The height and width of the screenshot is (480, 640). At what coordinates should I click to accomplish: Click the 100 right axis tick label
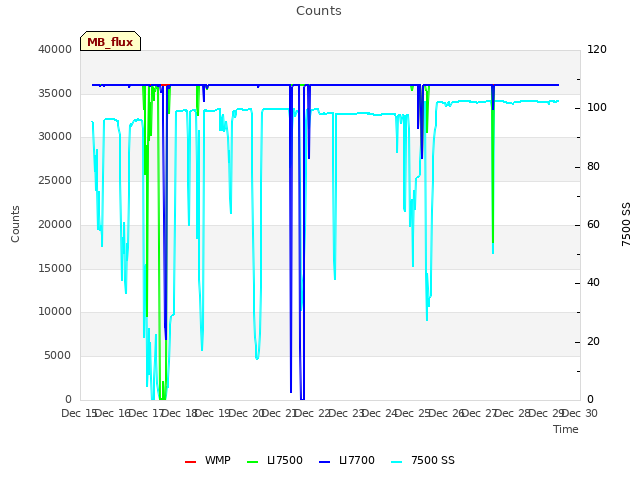tap(597, 108)
